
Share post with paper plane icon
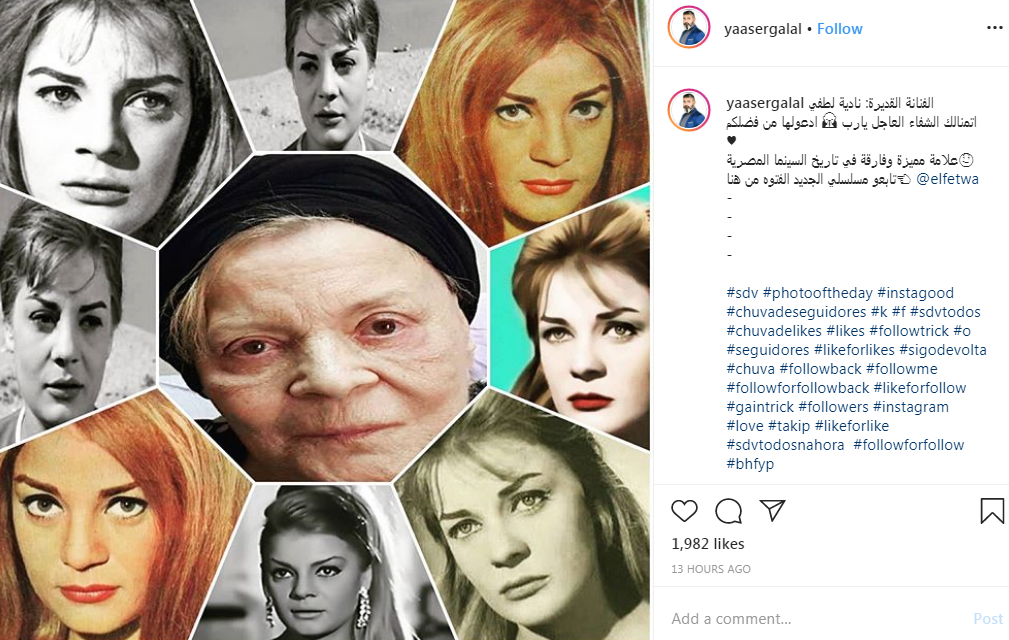pos(772,511)
